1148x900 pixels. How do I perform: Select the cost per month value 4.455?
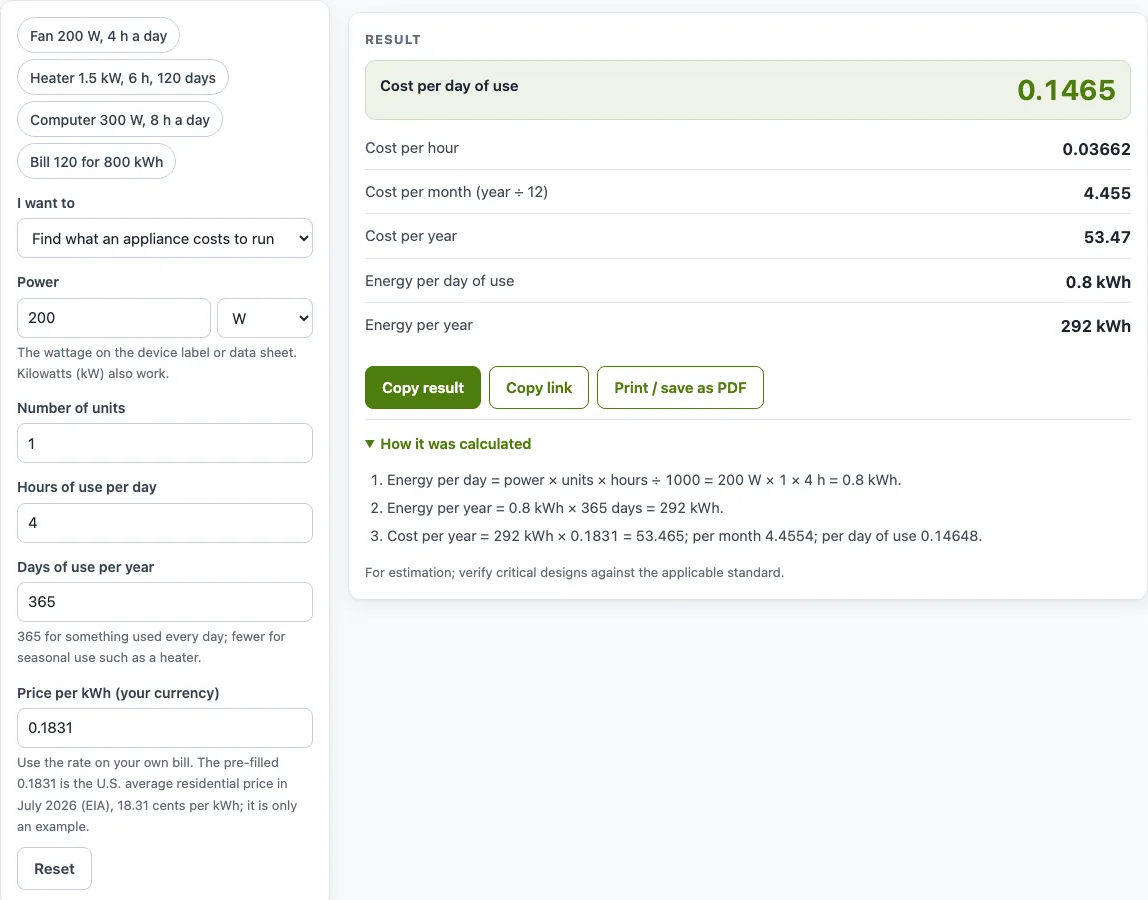(x=1107, y=193)
